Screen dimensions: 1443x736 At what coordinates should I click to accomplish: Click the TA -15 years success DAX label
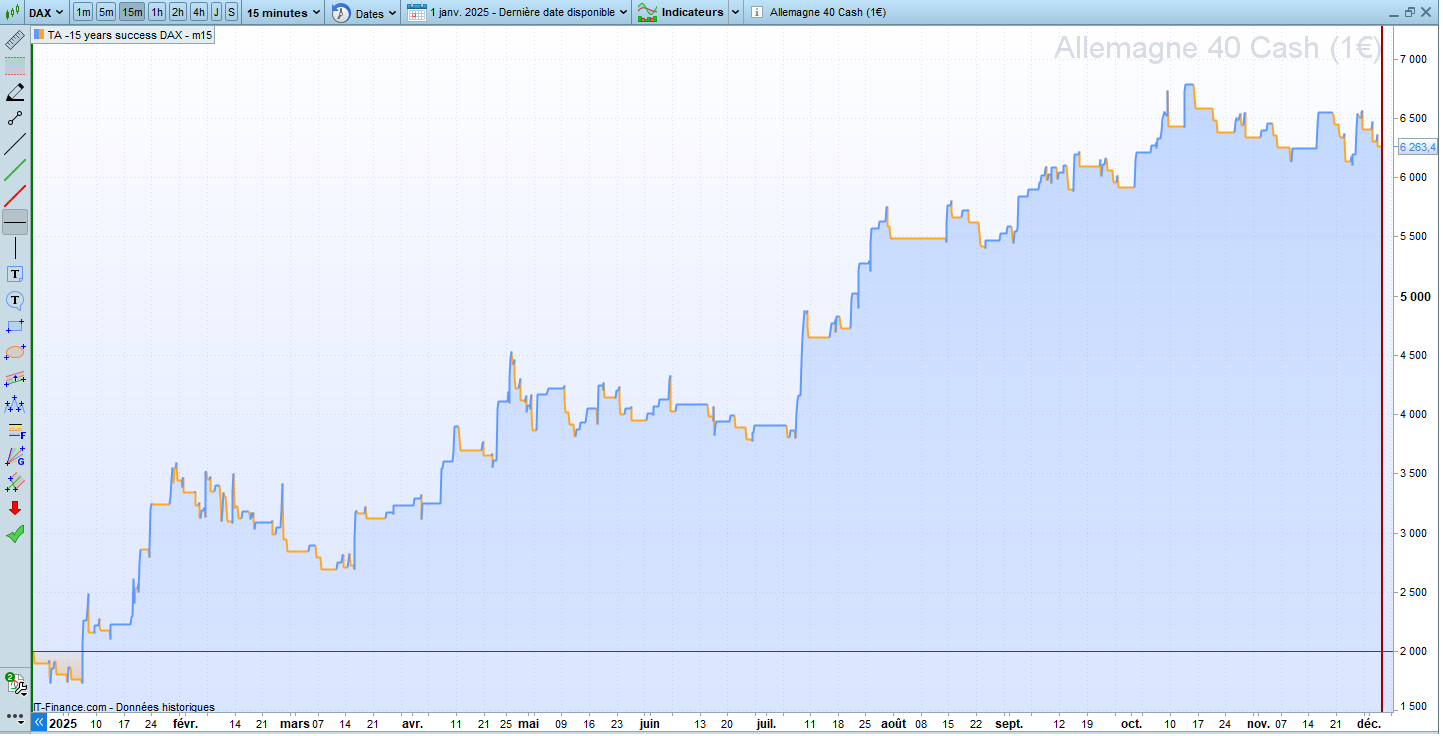click(x=129, y=35)
